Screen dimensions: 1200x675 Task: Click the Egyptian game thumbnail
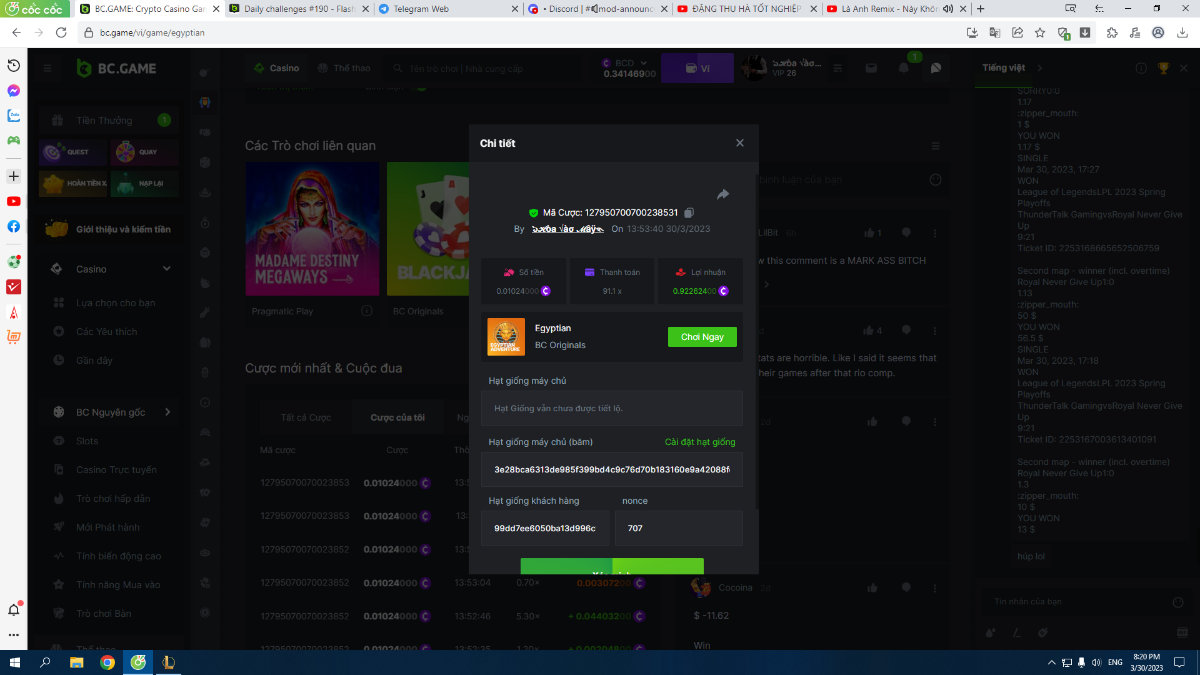click(x=506, y=337)
